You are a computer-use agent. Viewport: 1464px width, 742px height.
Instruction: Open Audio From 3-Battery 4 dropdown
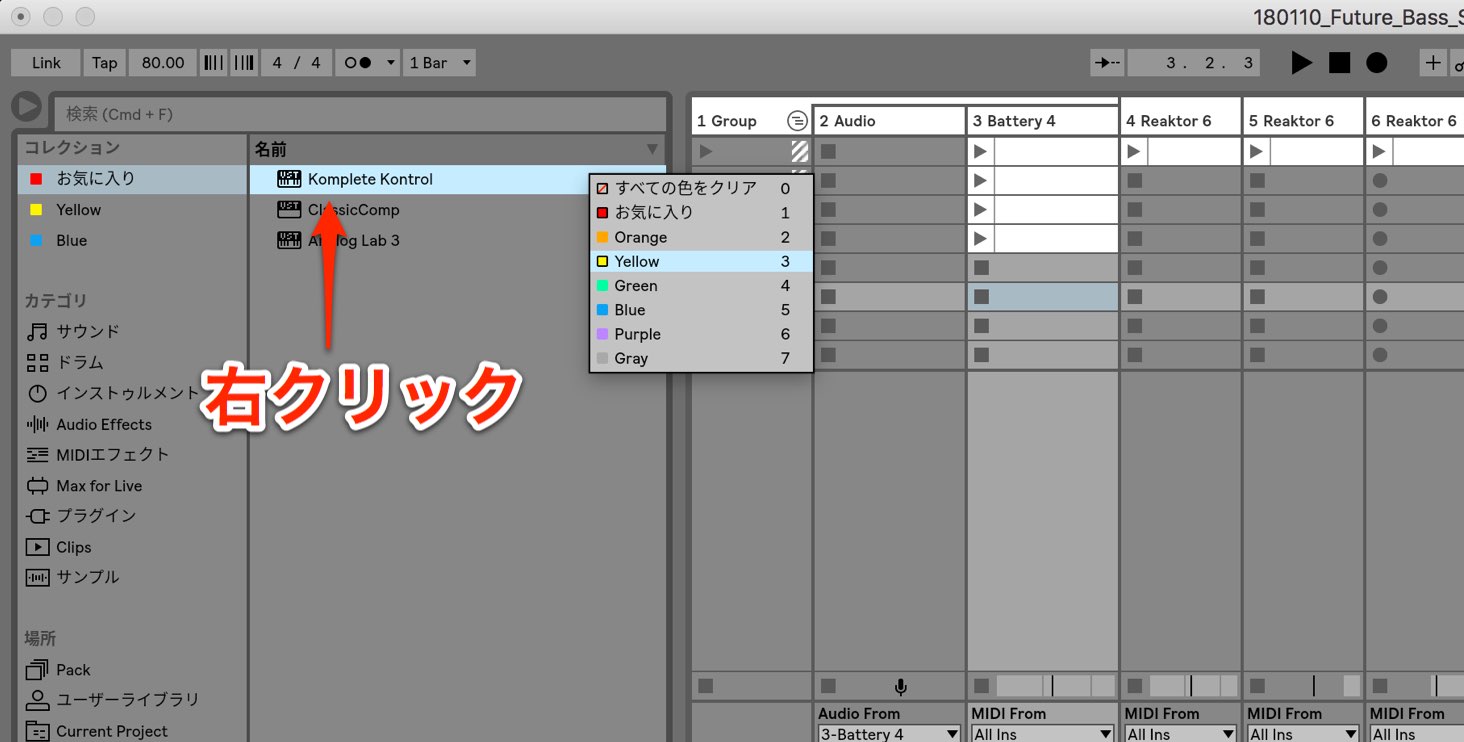click(889, 734)
